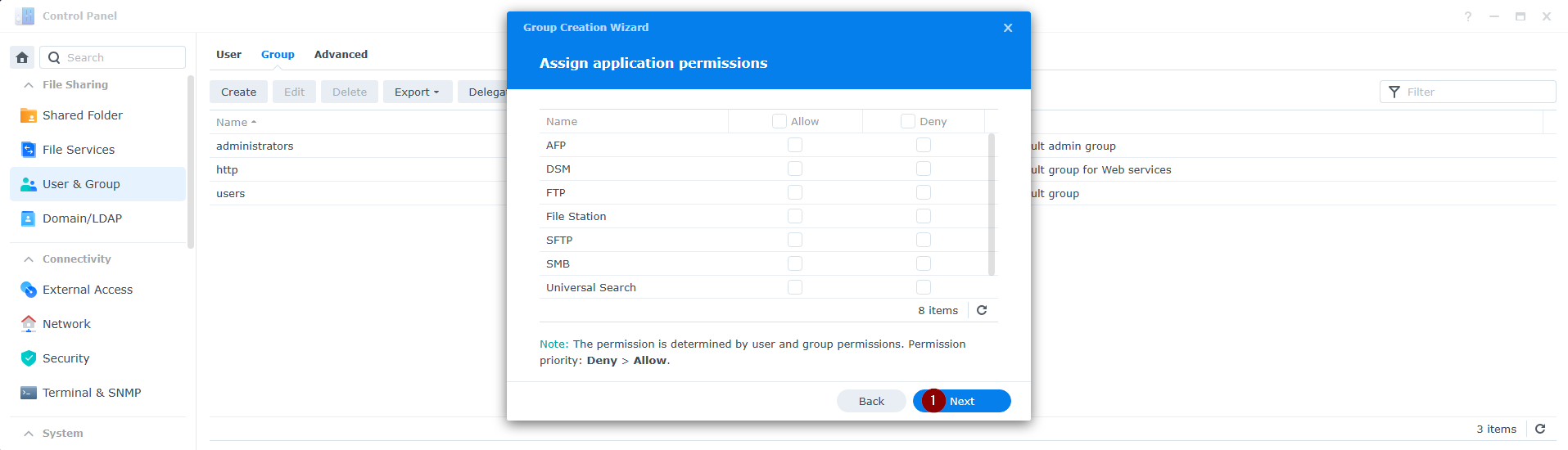The image size is (1568, 450).
Task: Click the File Services icon
Action: click(x=28, y=150)
